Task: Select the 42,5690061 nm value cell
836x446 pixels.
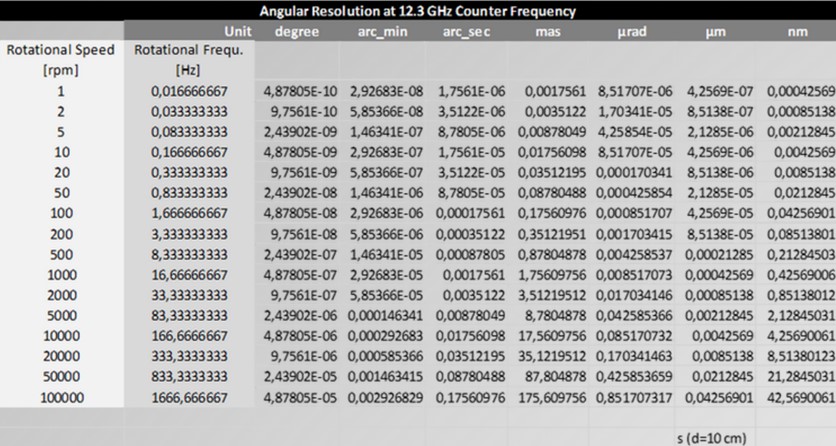Action: coord(800,397)
